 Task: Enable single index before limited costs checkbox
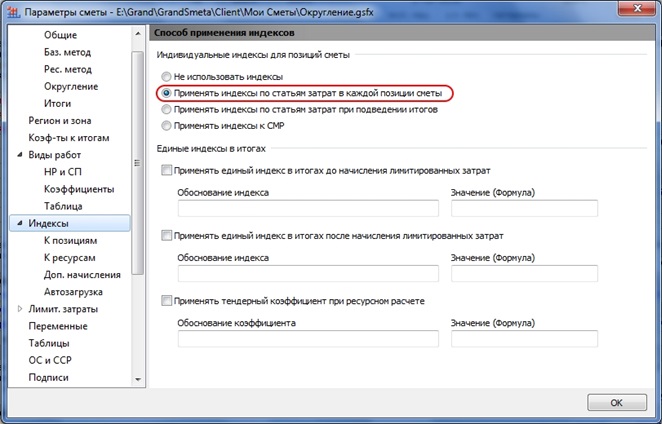166,171
